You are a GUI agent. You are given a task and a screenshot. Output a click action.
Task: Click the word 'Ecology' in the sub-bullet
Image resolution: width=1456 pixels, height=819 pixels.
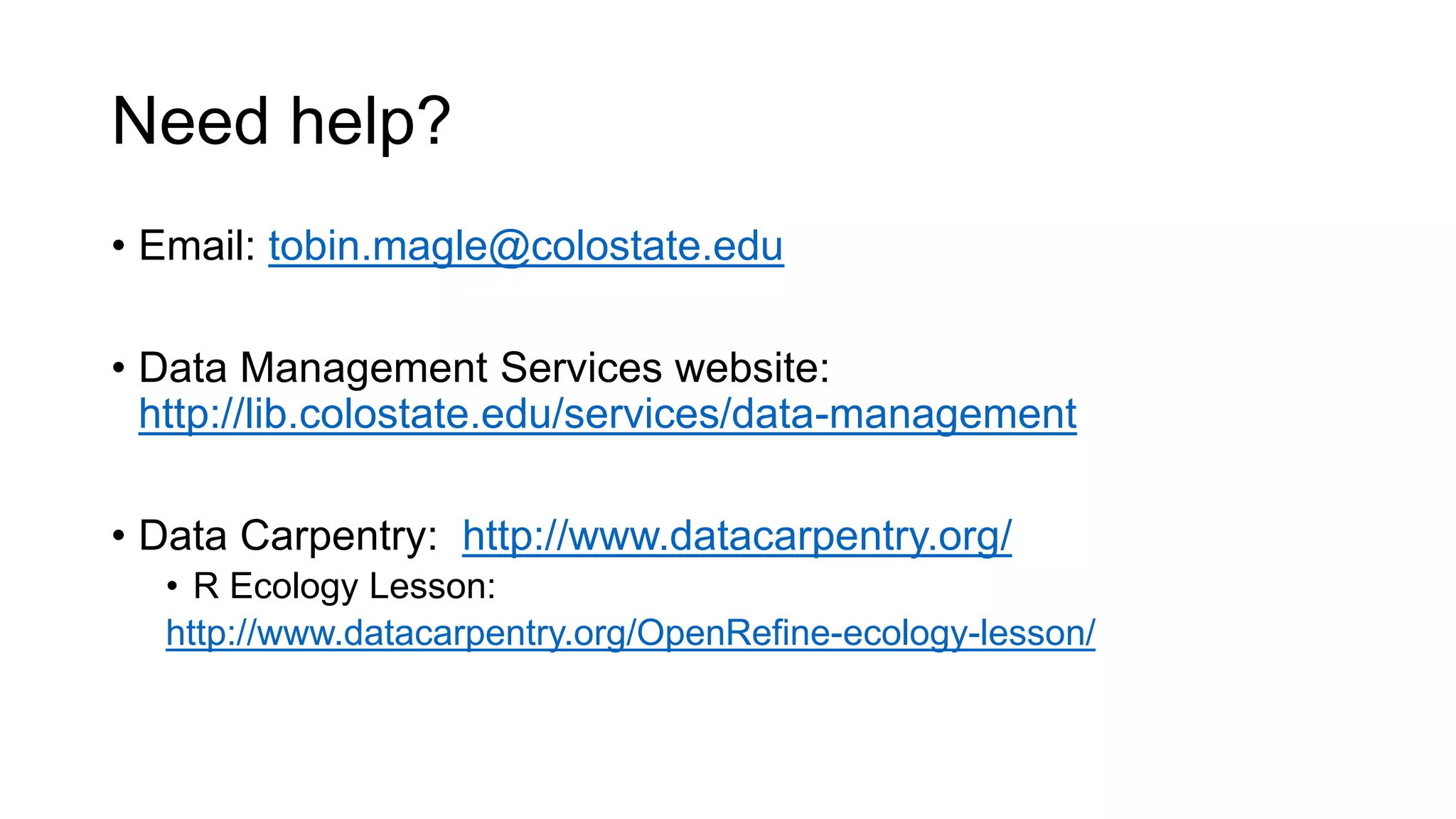tap(294, 588)
